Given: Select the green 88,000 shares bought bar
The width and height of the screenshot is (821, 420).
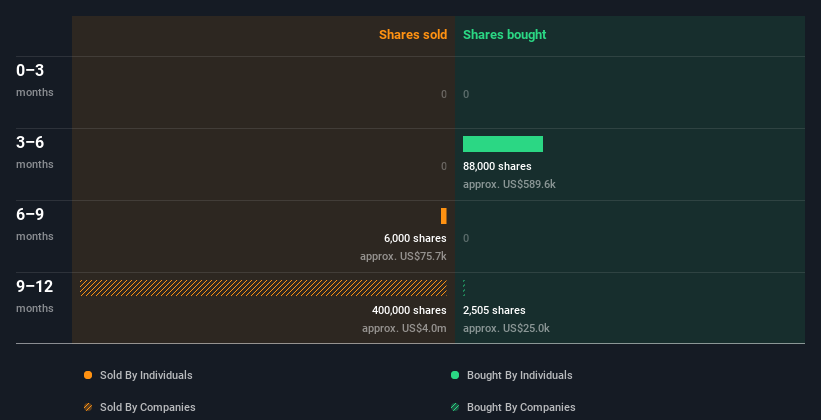Looking at the screenshot, I should pyautogui.click(x=503, y=144).
